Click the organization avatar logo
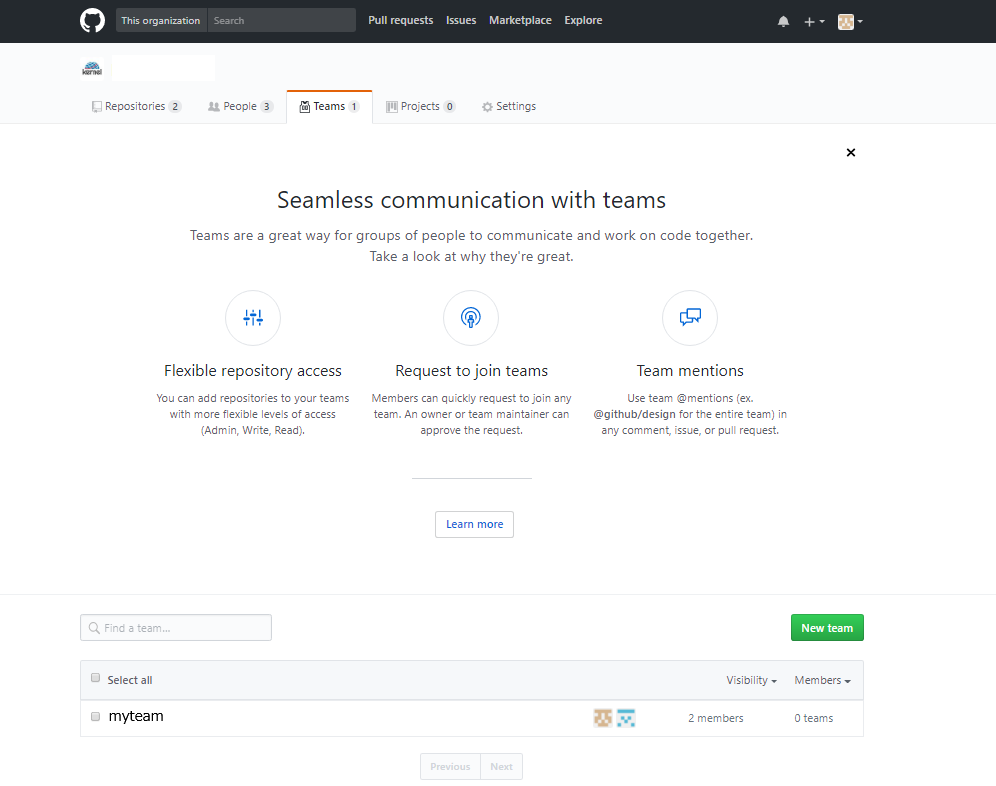This screenshot has height=786, width=996. point(93,69)
